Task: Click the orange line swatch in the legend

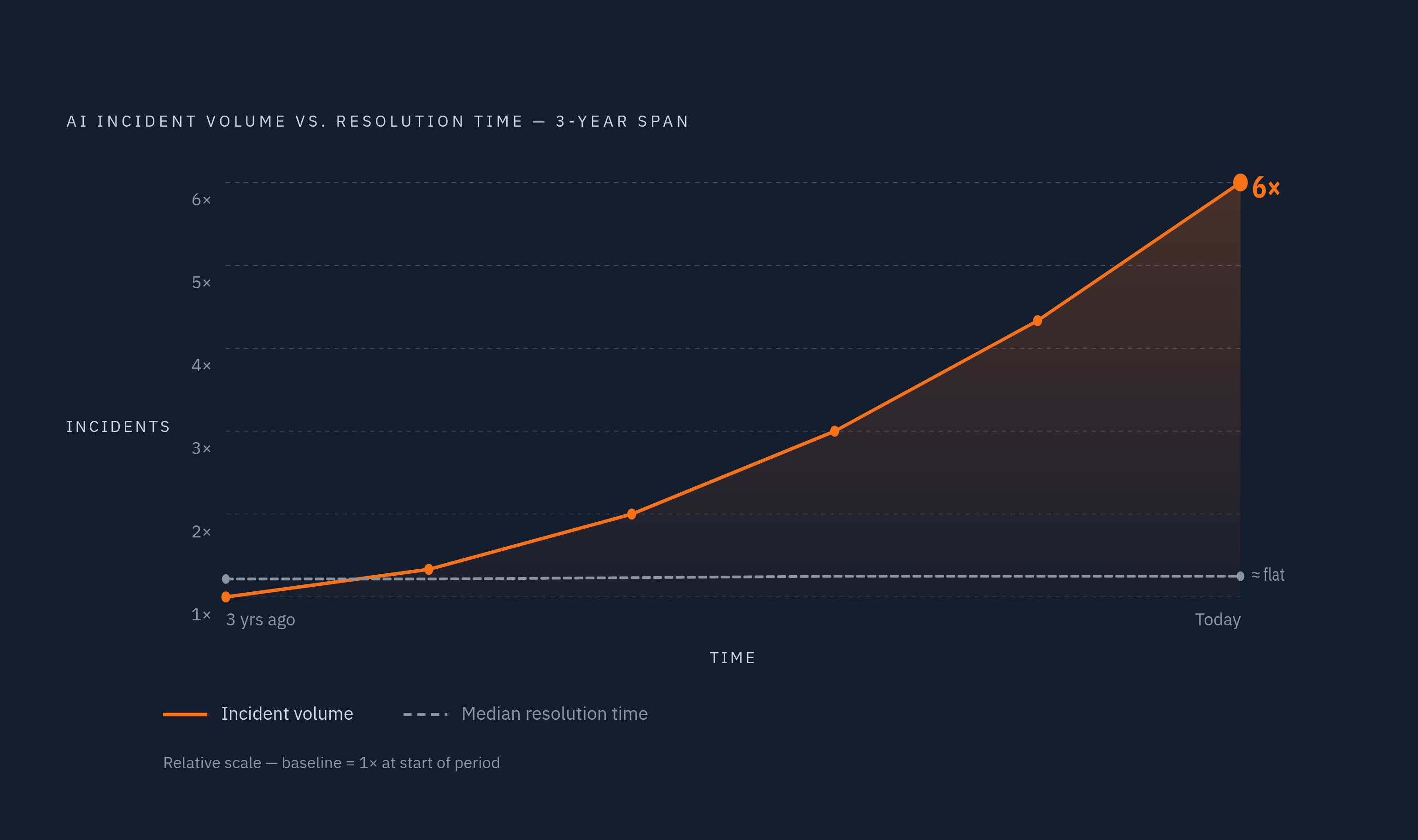Action: (x=185, y=714)
